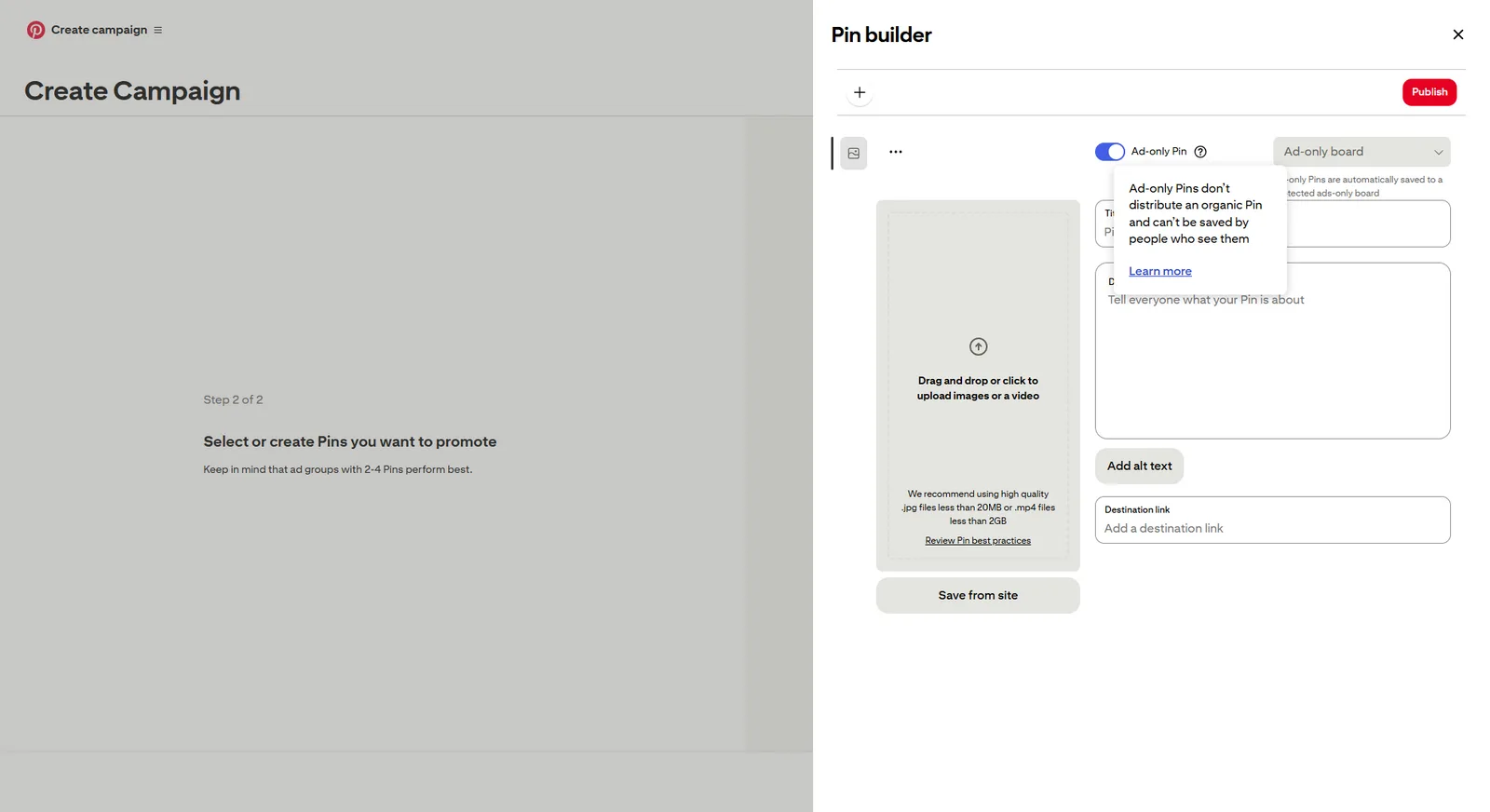The width and height of the screenshot is (1490, 812).
Task: Expand the Ad-only board dropdown
Action: coord(1361,152)
